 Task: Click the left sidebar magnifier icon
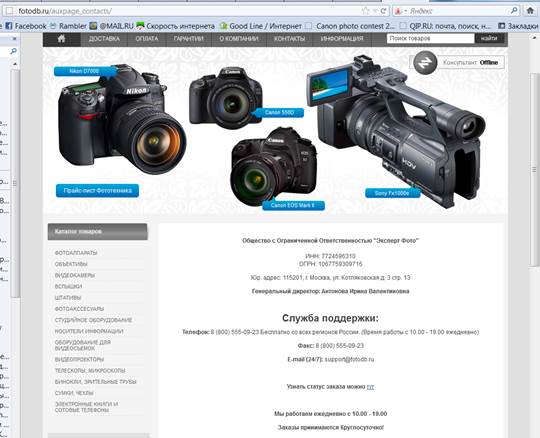(13, 51)
